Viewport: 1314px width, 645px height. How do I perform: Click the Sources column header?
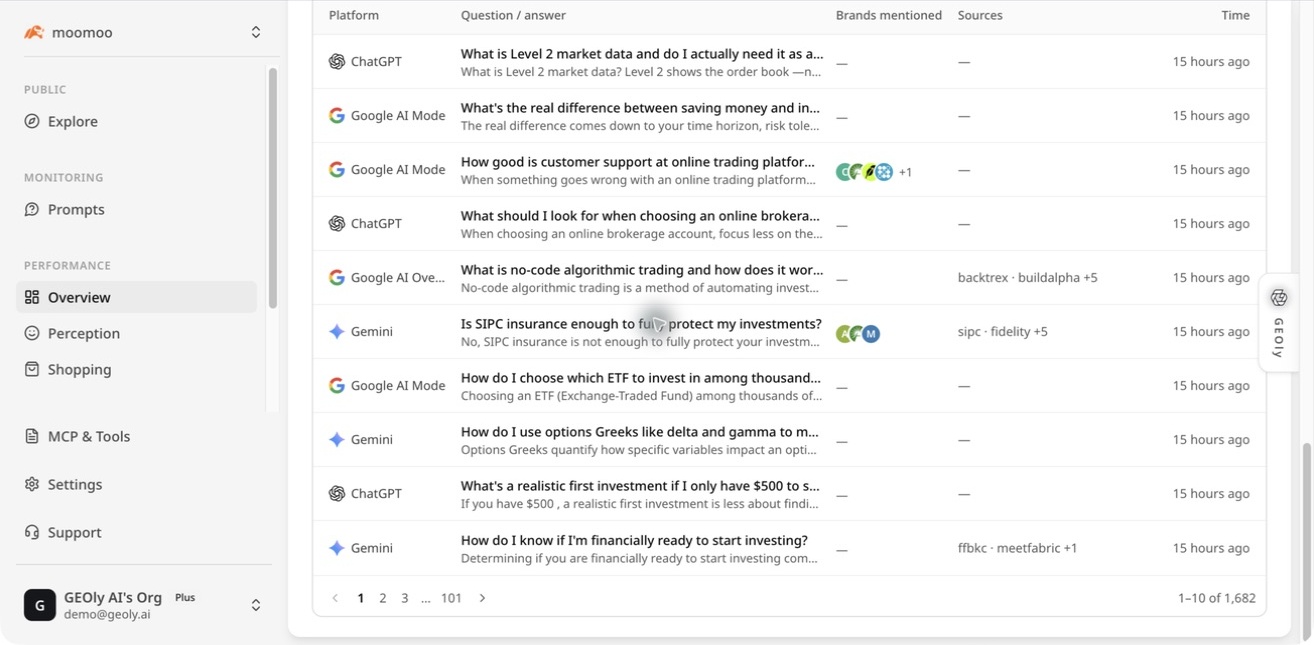pyautogui.click(x=980, y=15)
